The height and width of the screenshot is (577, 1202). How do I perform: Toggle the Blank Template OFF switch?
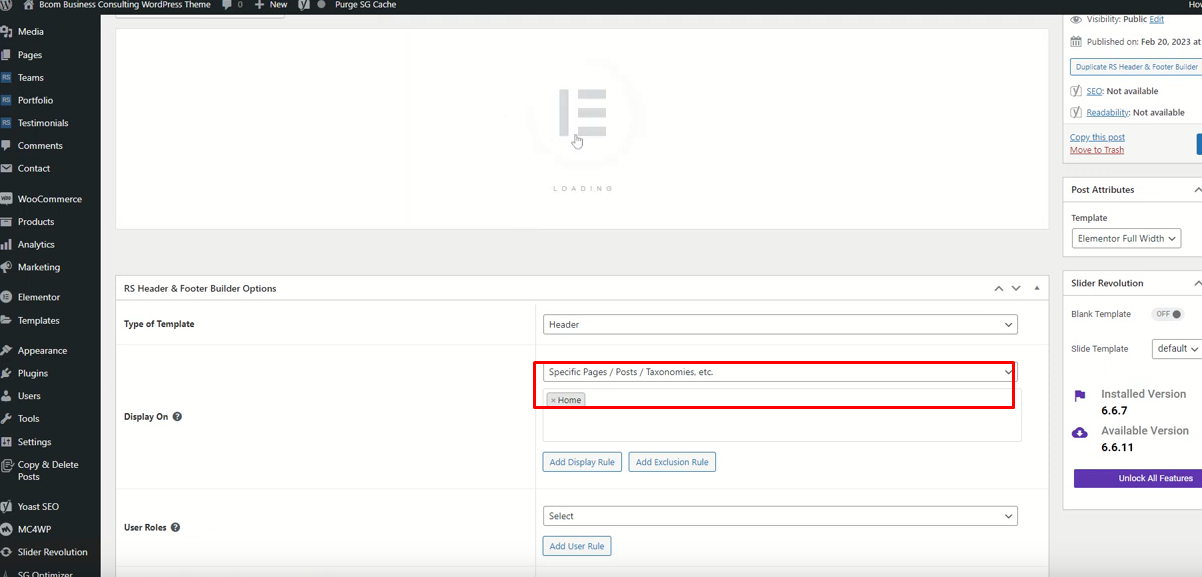(x=1167, y=314)
